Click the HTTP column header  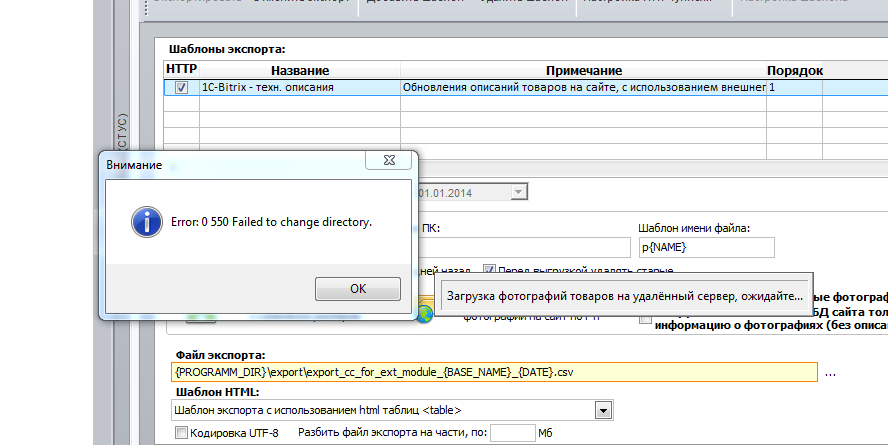tap(181, 69)
